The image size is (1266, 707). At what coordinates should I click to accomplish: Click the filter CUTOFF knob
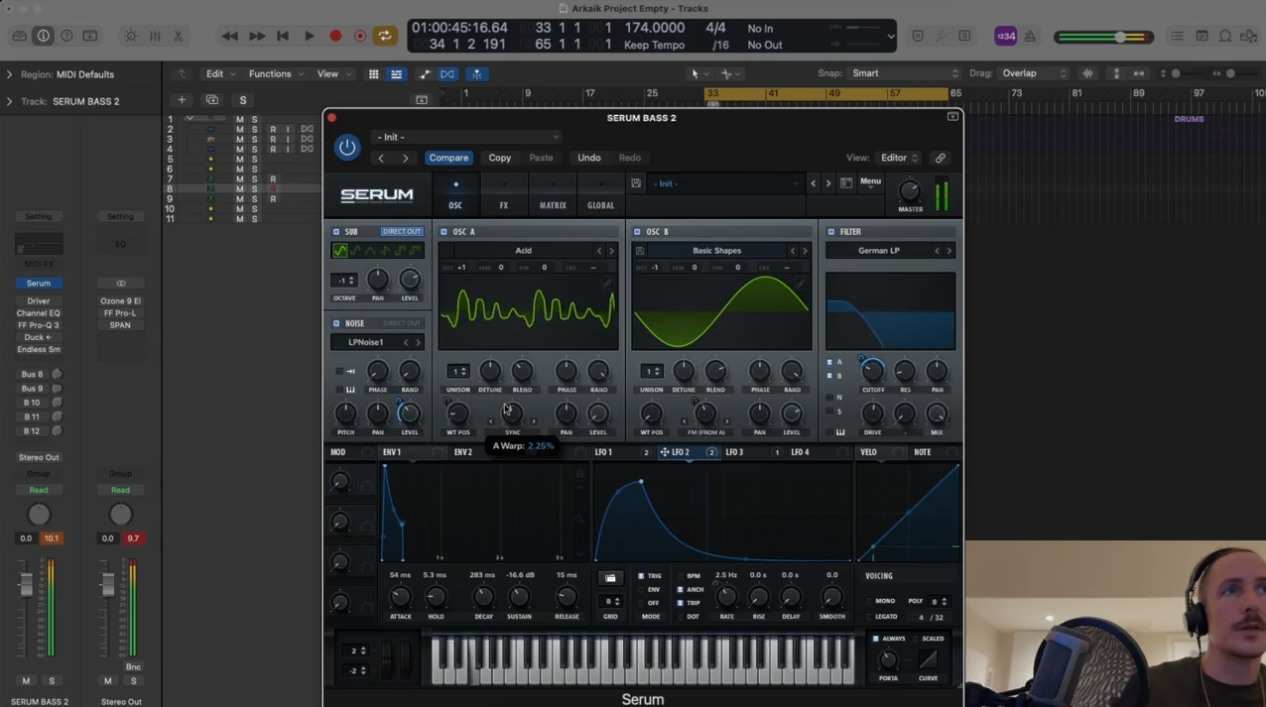coord(873,371)
